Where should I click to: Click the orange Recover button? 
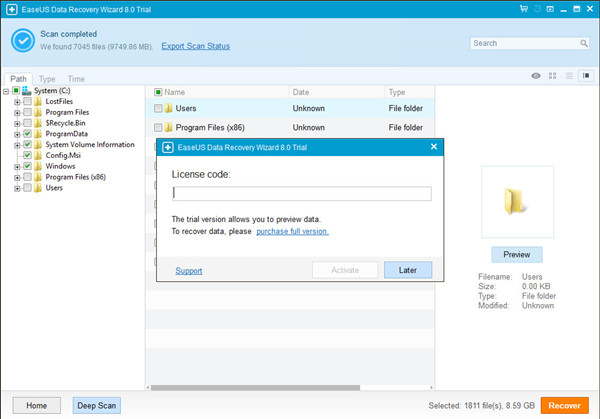coord(564,406)
